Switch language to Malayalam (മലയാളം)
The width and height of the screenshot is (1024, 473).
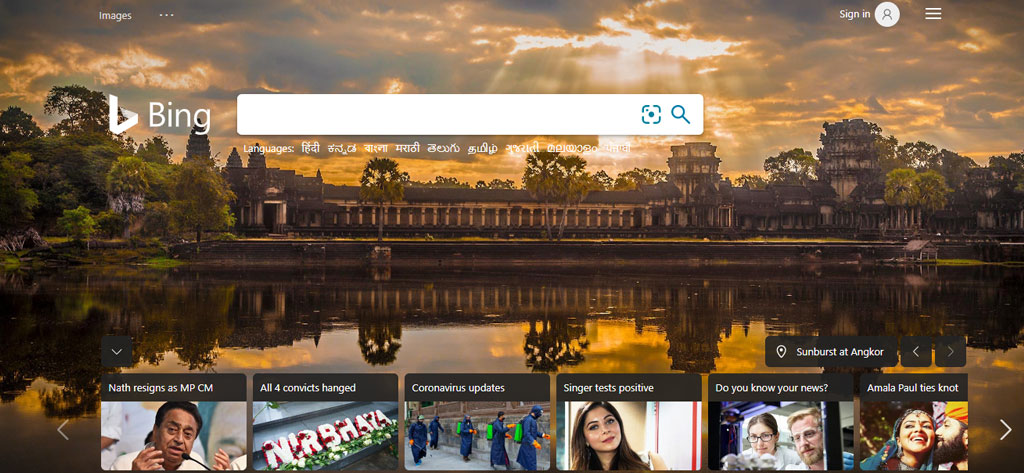click(572, 148)
